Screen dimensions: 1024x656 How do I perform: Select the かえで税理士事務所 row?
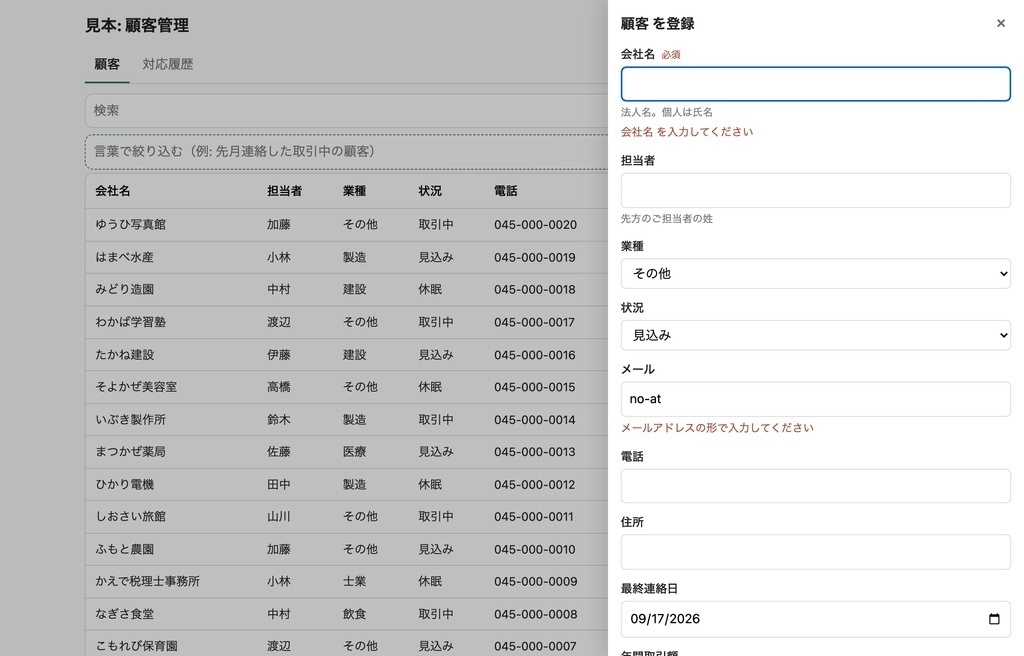pos(346,582)
